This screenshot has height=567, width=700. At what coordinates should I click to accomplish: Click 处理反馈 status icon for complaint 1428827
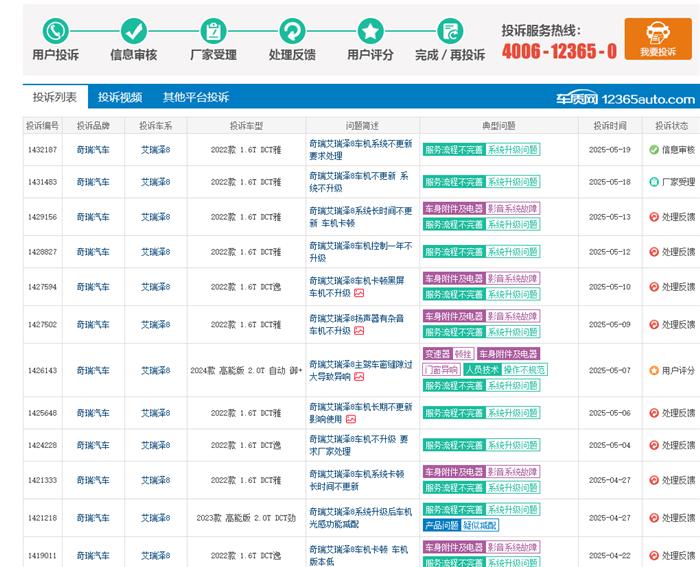(x=654, y=252)
